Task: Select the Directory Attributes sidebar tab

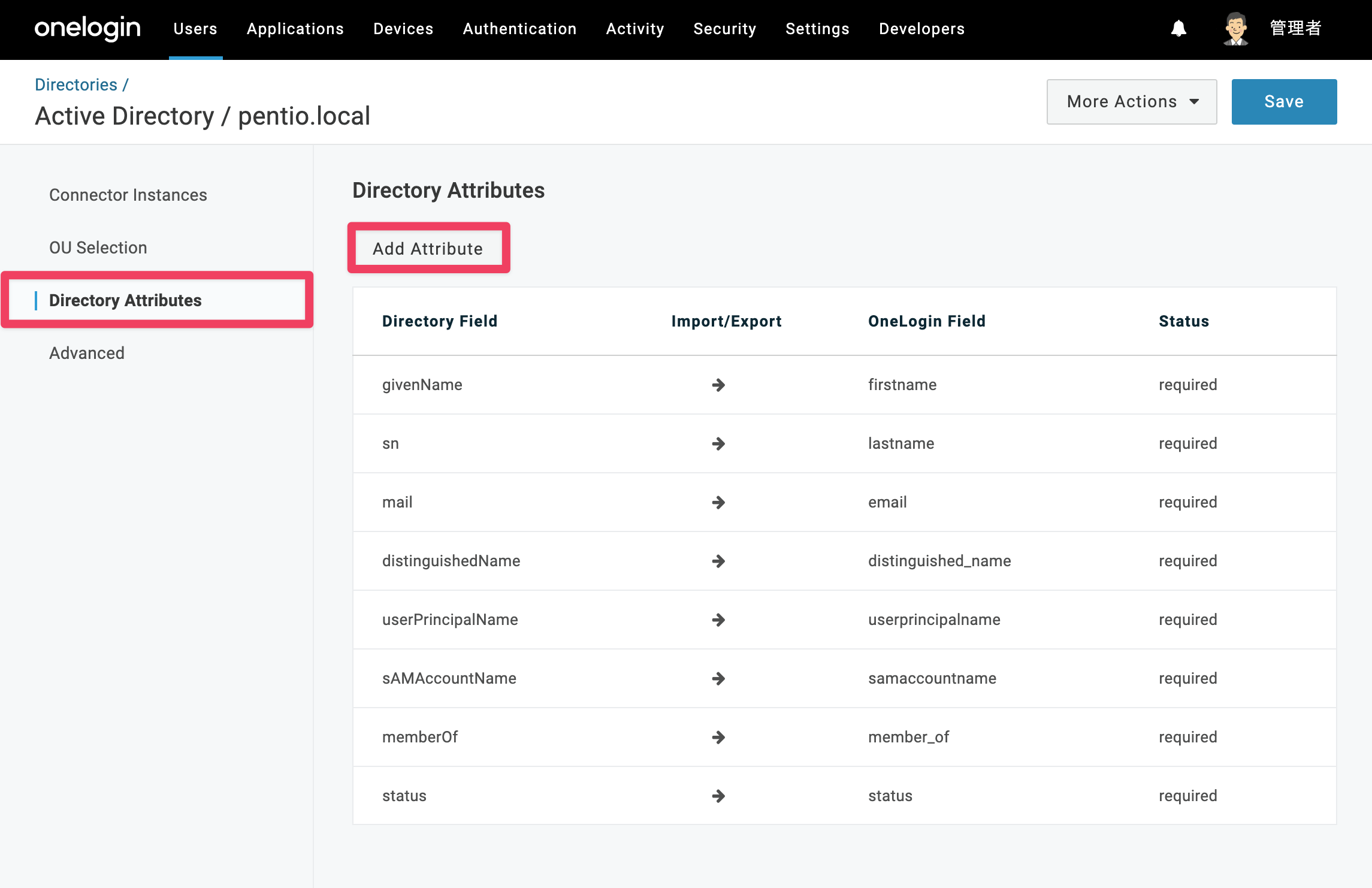Action: pyautogui.click(x=125, y=300)
